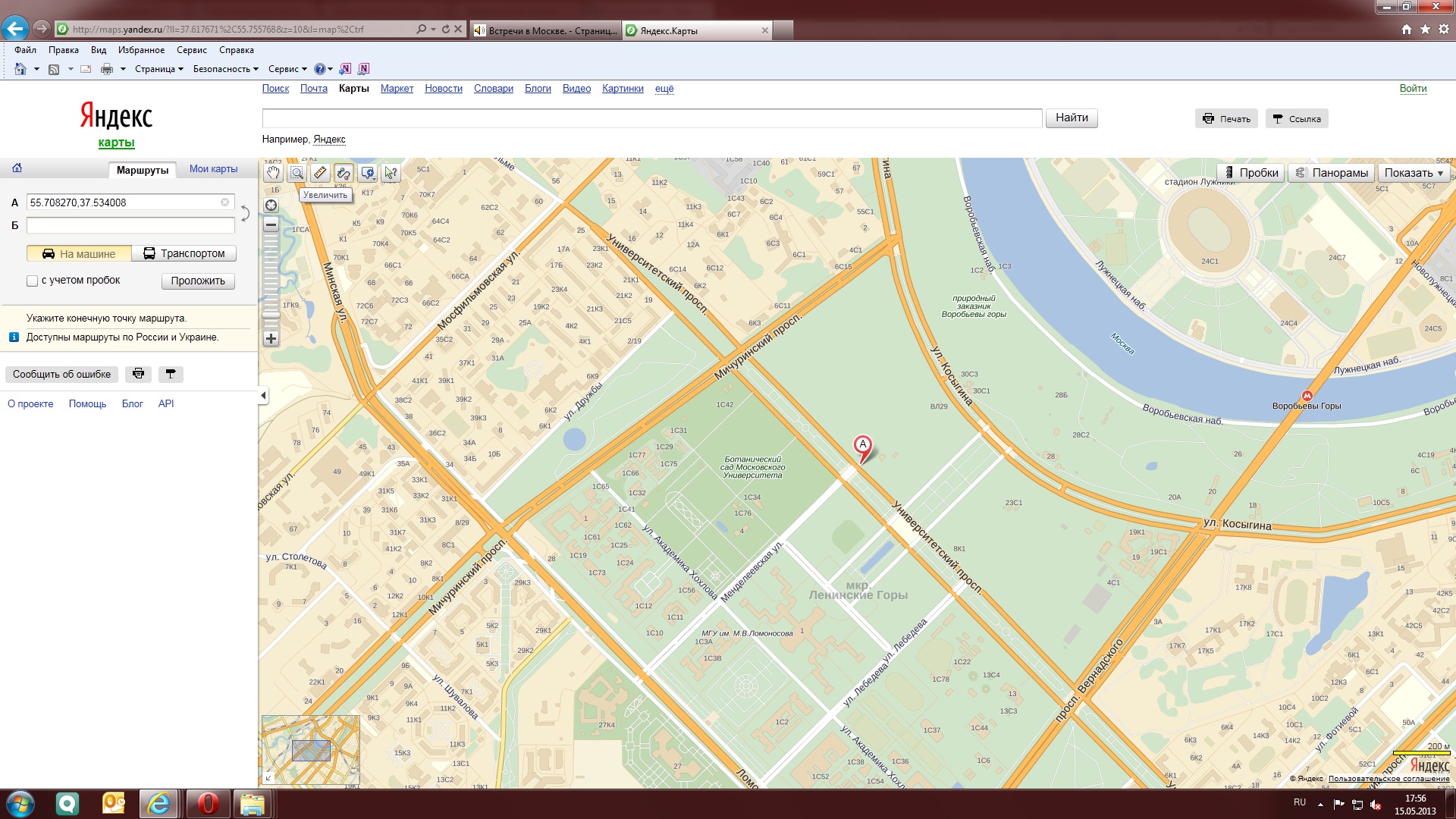
Task: Switch to 'Встречи в Москве' browser tab
Action: point(545,30)
